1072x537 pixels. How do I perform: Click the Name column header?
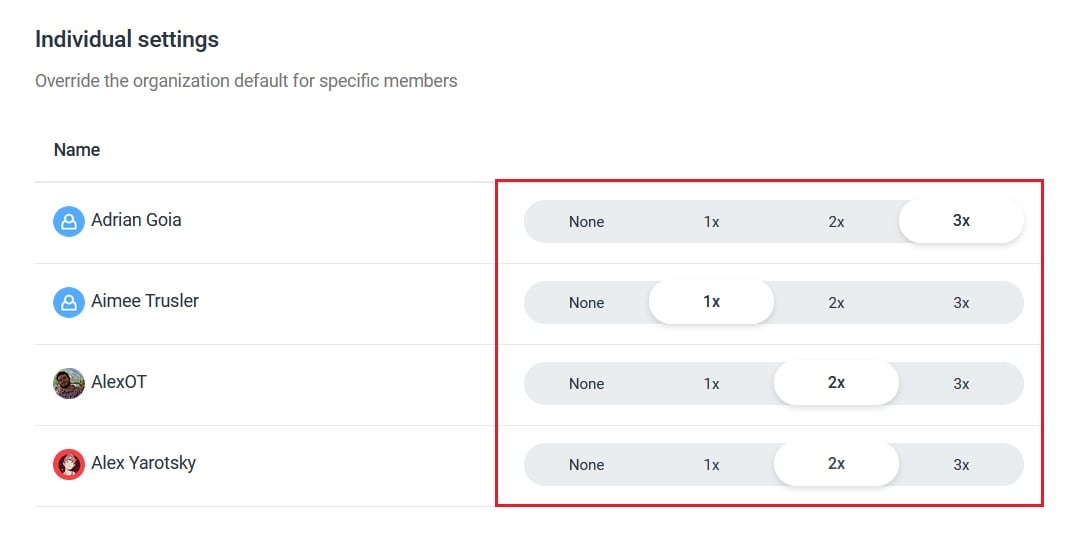(x=77, y=150)
